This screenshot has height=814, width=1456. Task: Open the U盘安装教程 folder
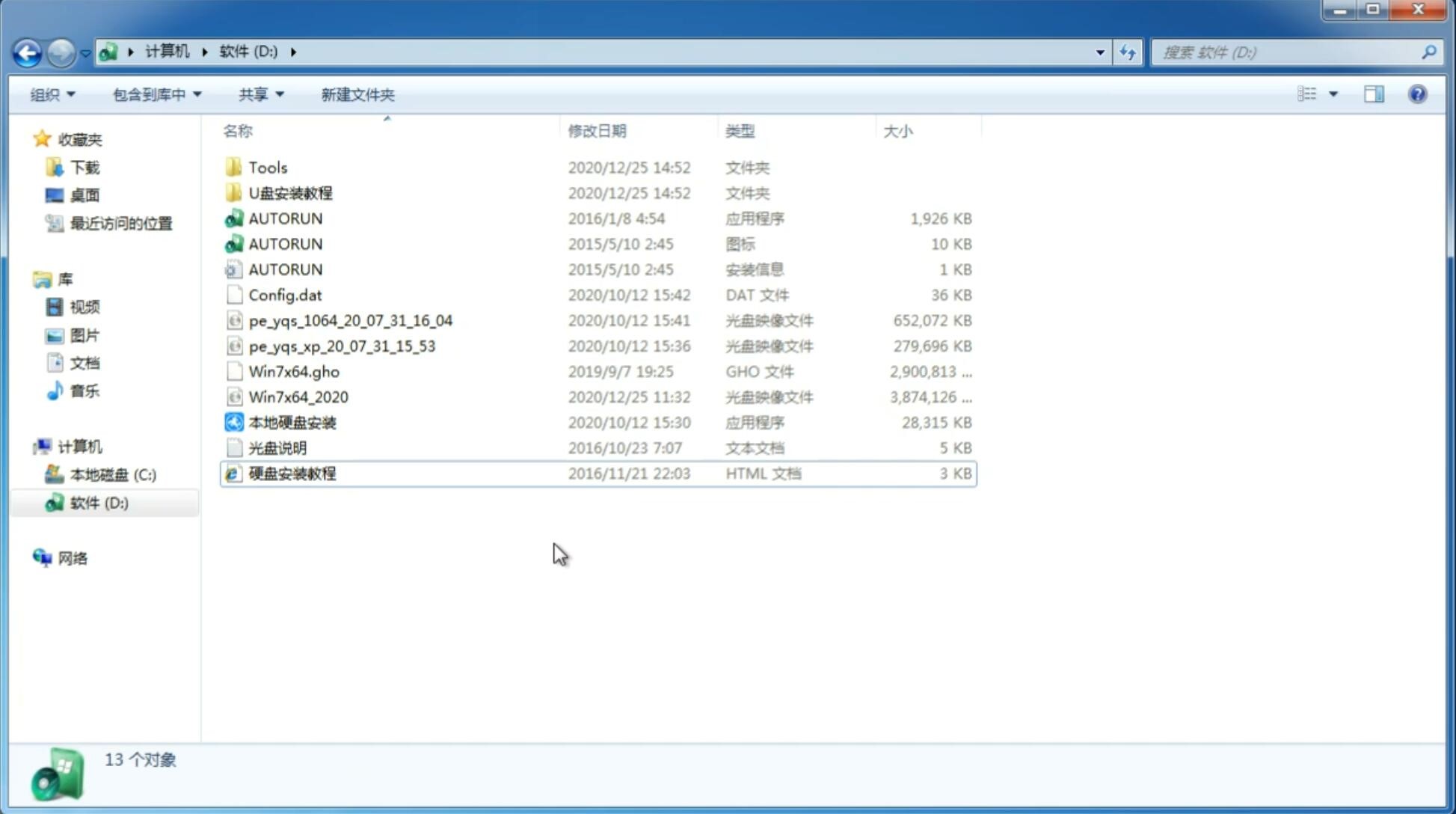pyautogui.click(x=289, y=193)
